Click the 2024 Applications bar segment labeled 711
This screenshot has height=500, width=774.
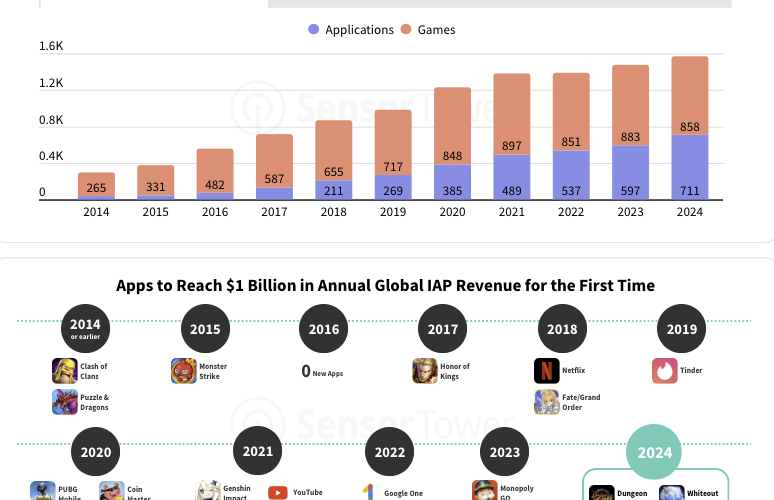click(690, 167)
